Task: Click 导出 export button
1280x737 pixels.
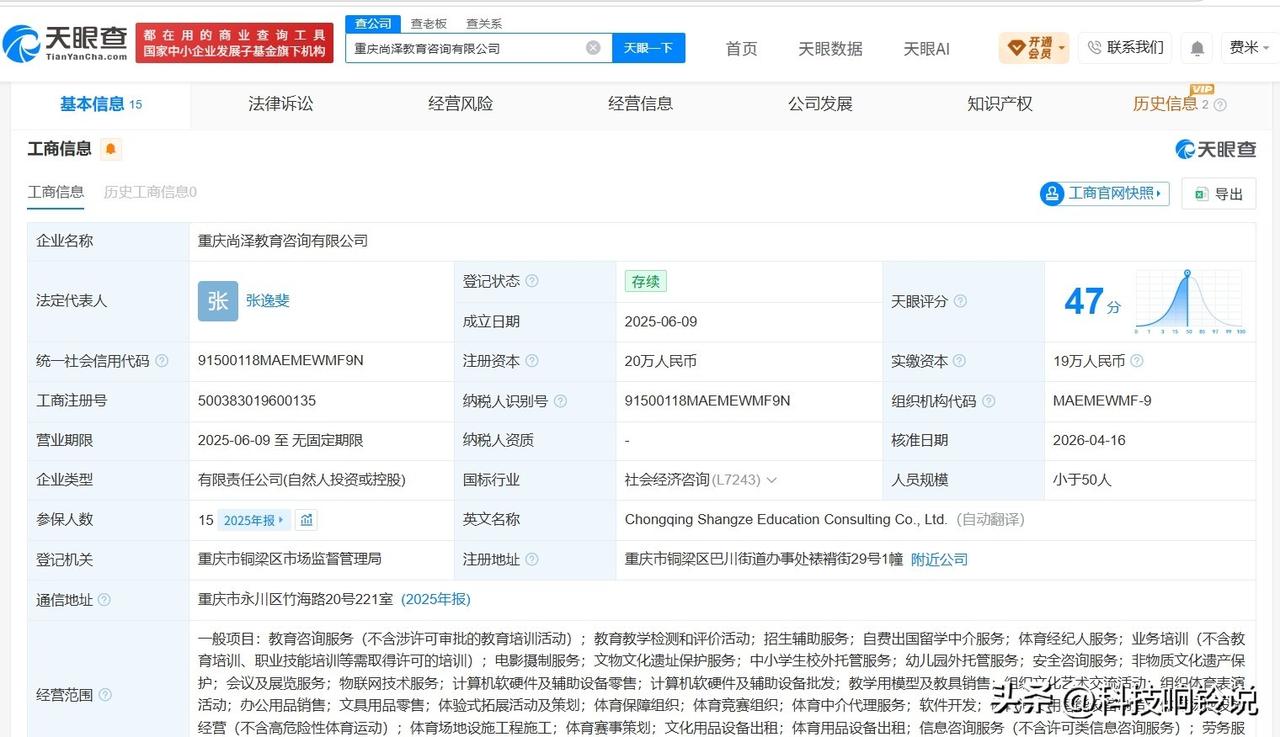Action: point(1218,194)
